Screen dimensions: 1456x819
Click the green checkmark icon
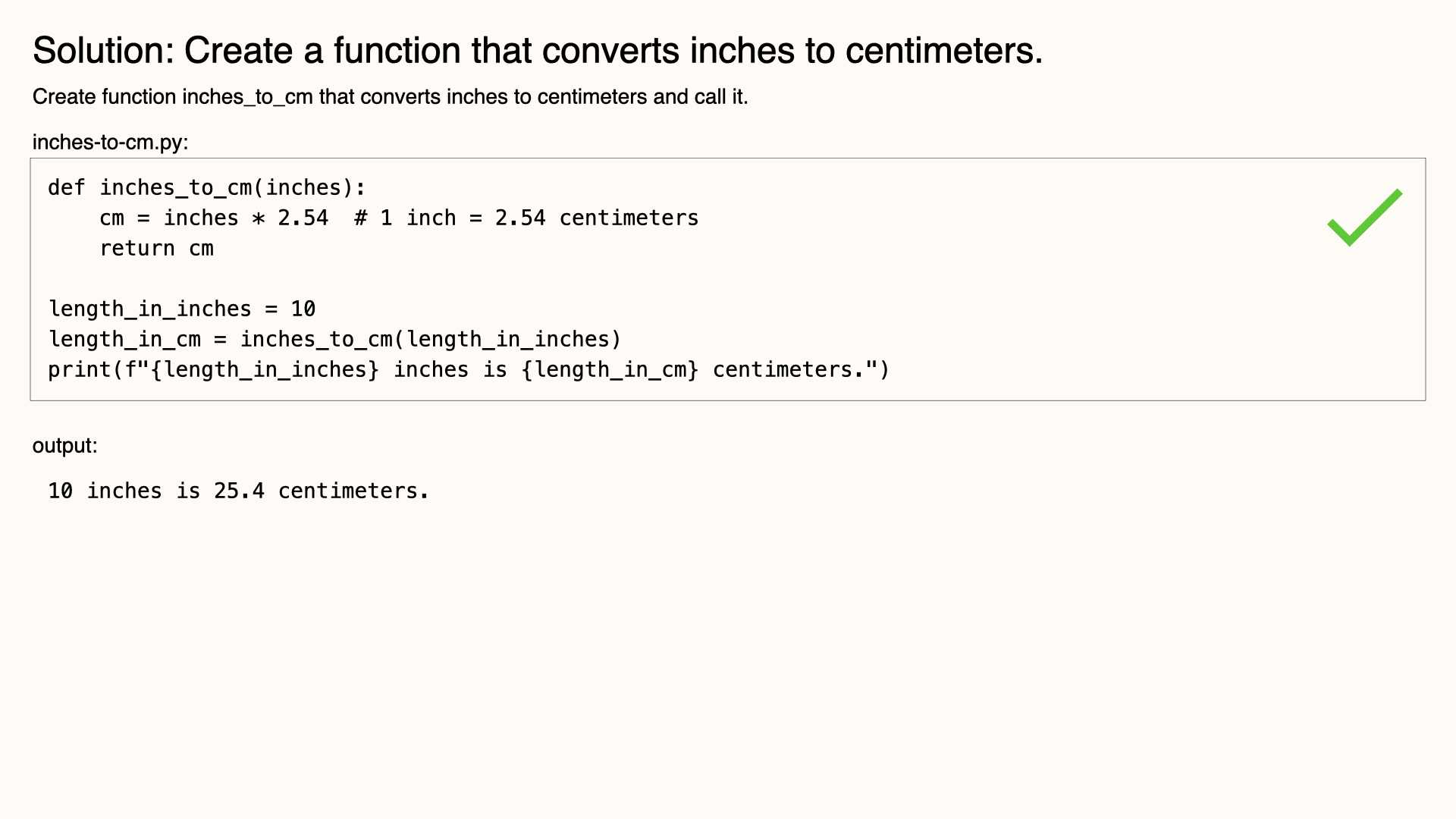tap(1365, 218)
